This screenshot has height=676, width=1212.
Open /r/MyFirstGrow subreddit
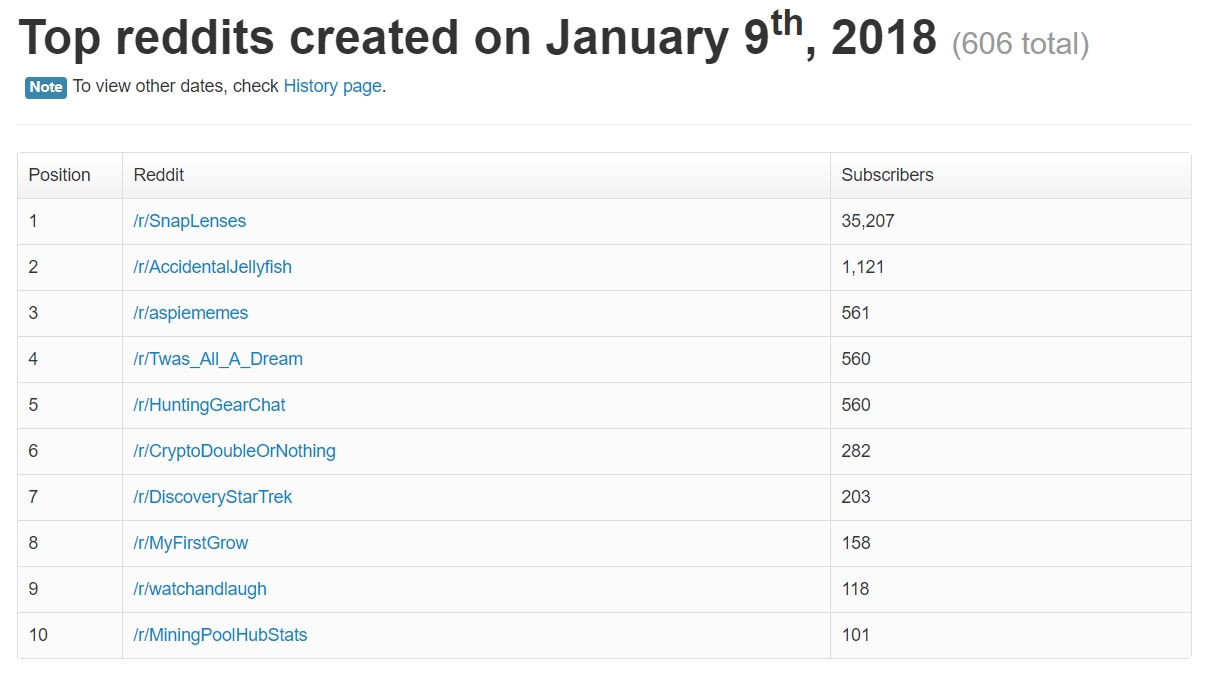click(191, 543)
